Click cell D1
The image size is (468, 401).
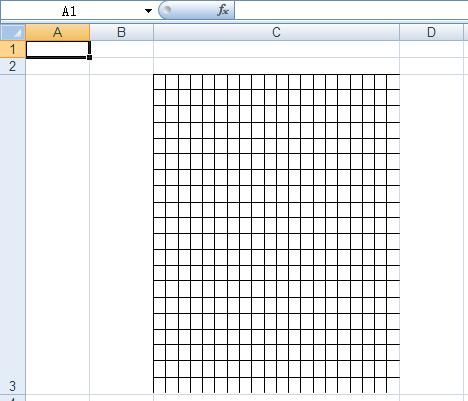pyautogui.click(x=431, y=49)
